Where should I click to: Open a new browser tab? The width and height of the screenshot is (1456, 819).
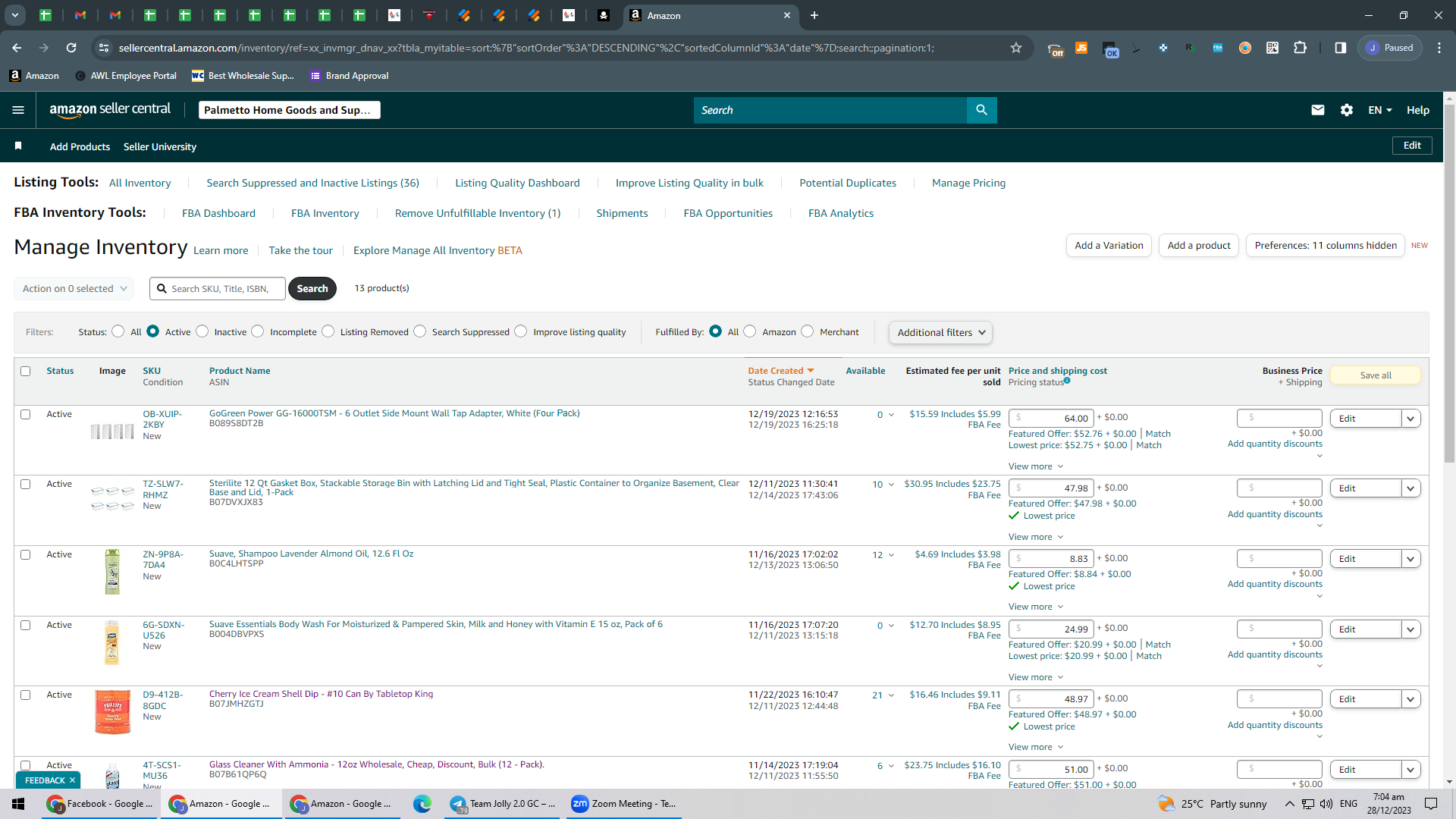point(814,15)
